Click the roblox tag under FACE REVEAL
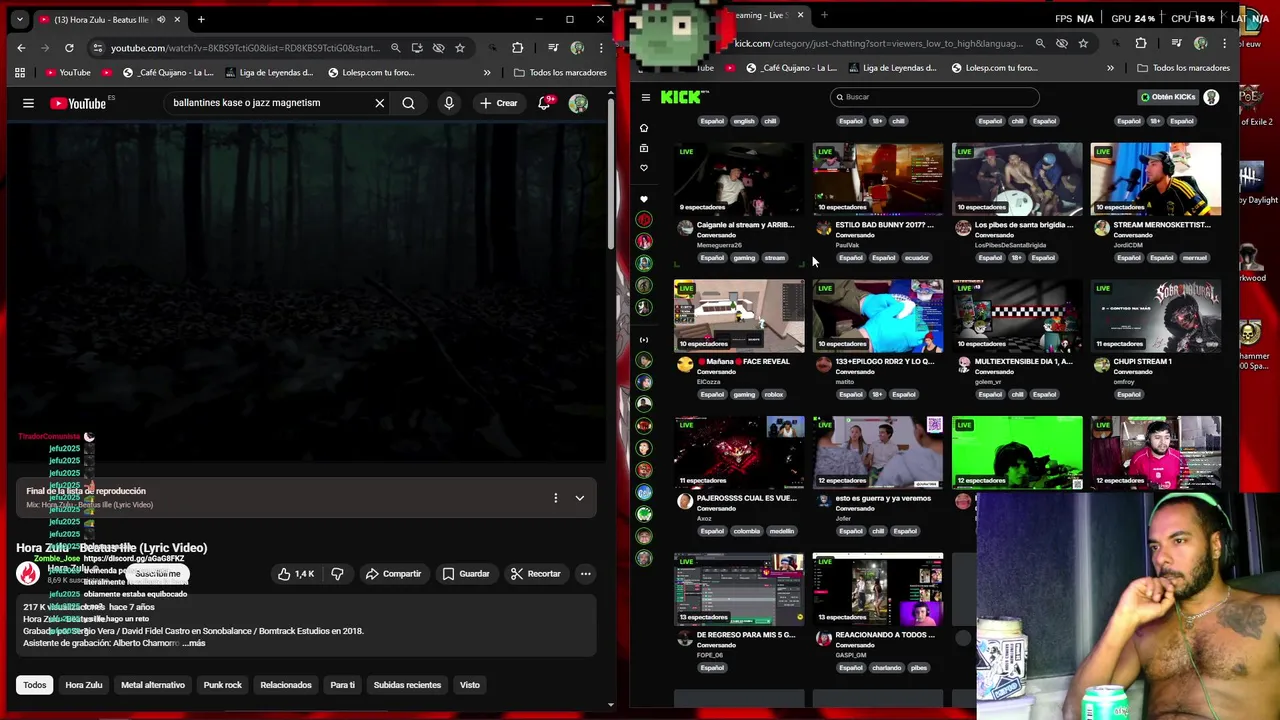This screenshot has width=1280, height=720. point(774,394)
